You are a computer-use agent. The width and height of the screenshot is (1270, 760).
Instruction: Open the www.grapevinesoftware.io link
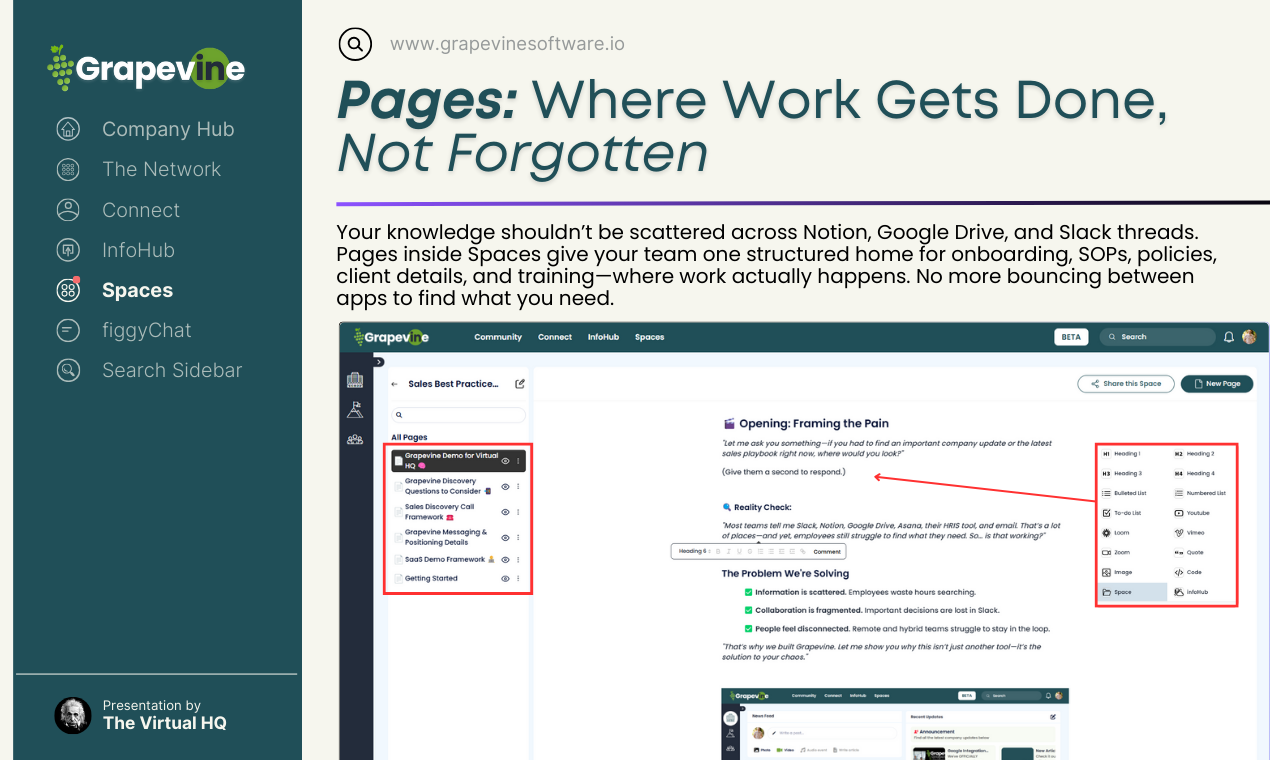(x=507, y=44)
